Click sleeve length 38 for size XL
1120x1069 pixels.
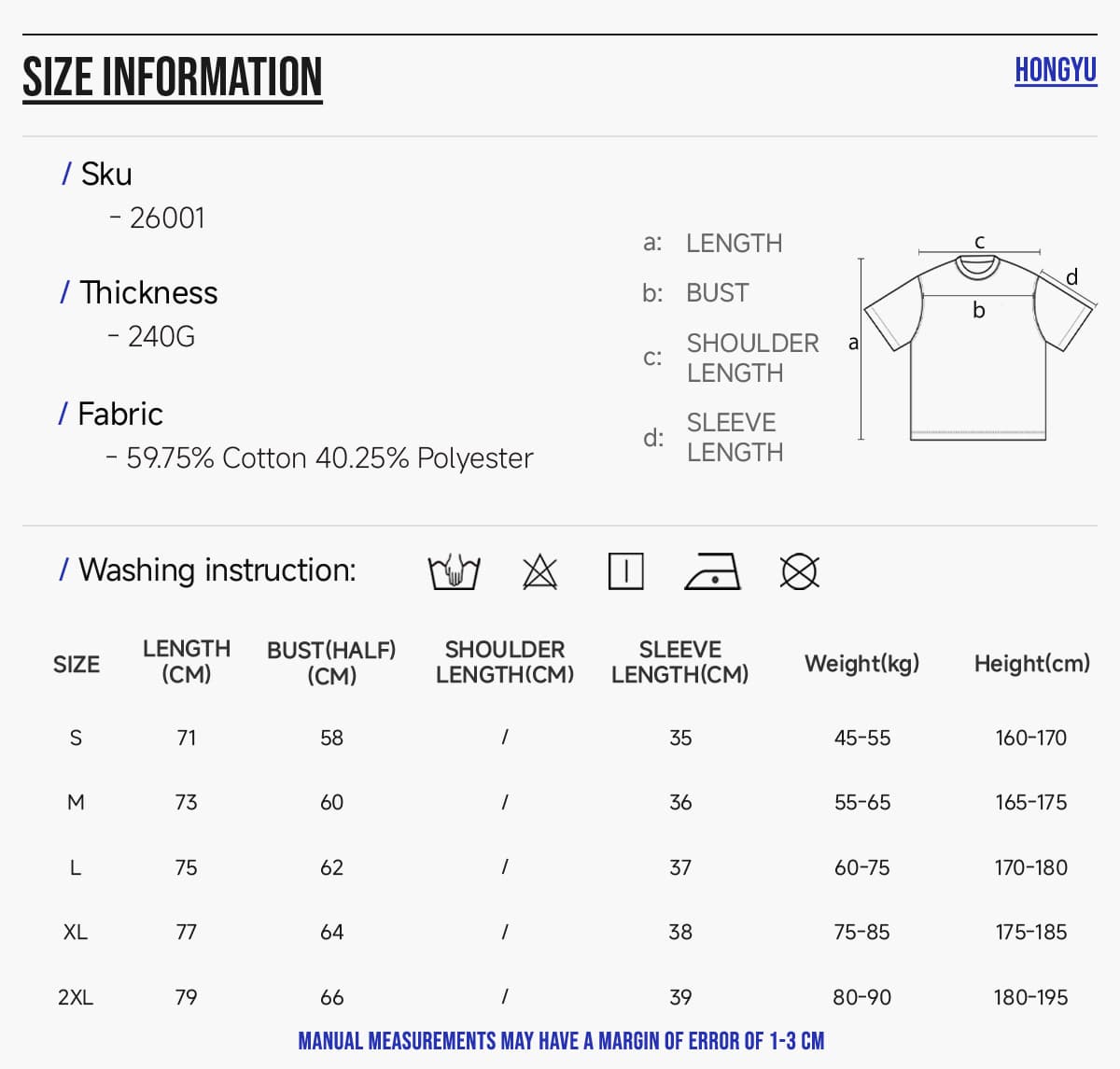pyautogui.click(x=680, y=932)
